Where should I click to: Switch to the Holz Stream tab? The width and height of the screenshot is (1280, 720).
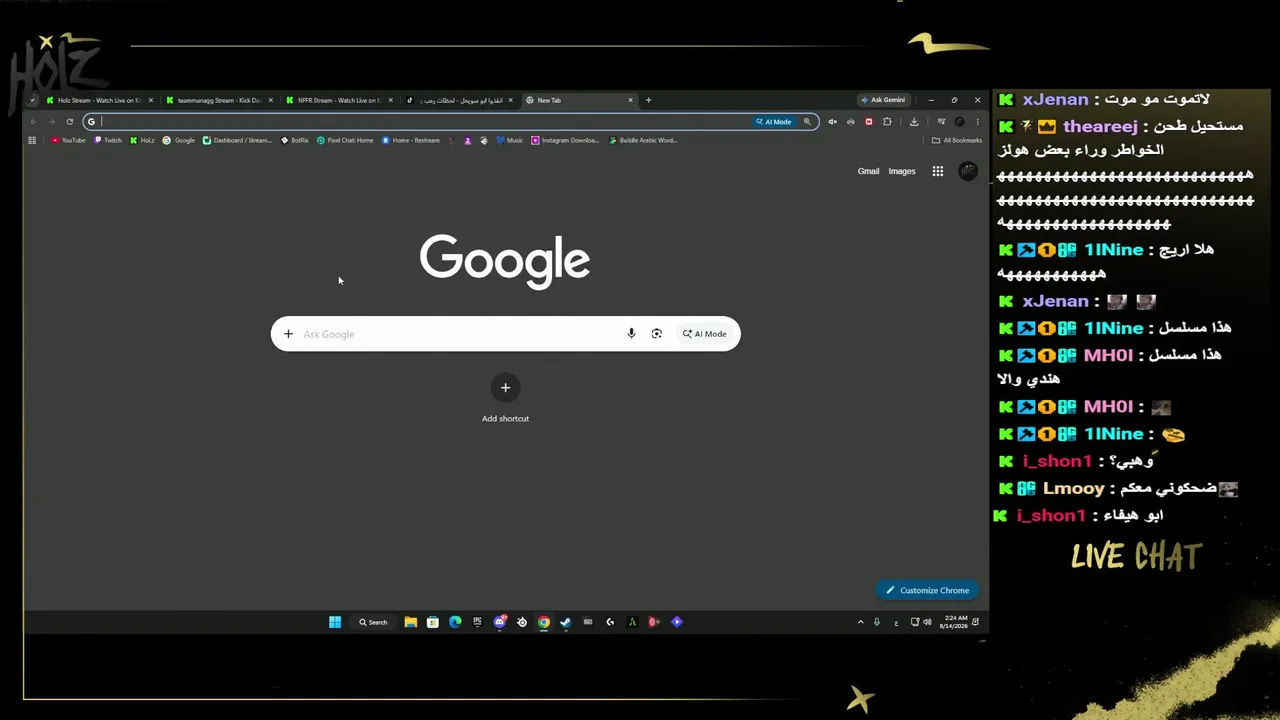click(x=98, y=100)
